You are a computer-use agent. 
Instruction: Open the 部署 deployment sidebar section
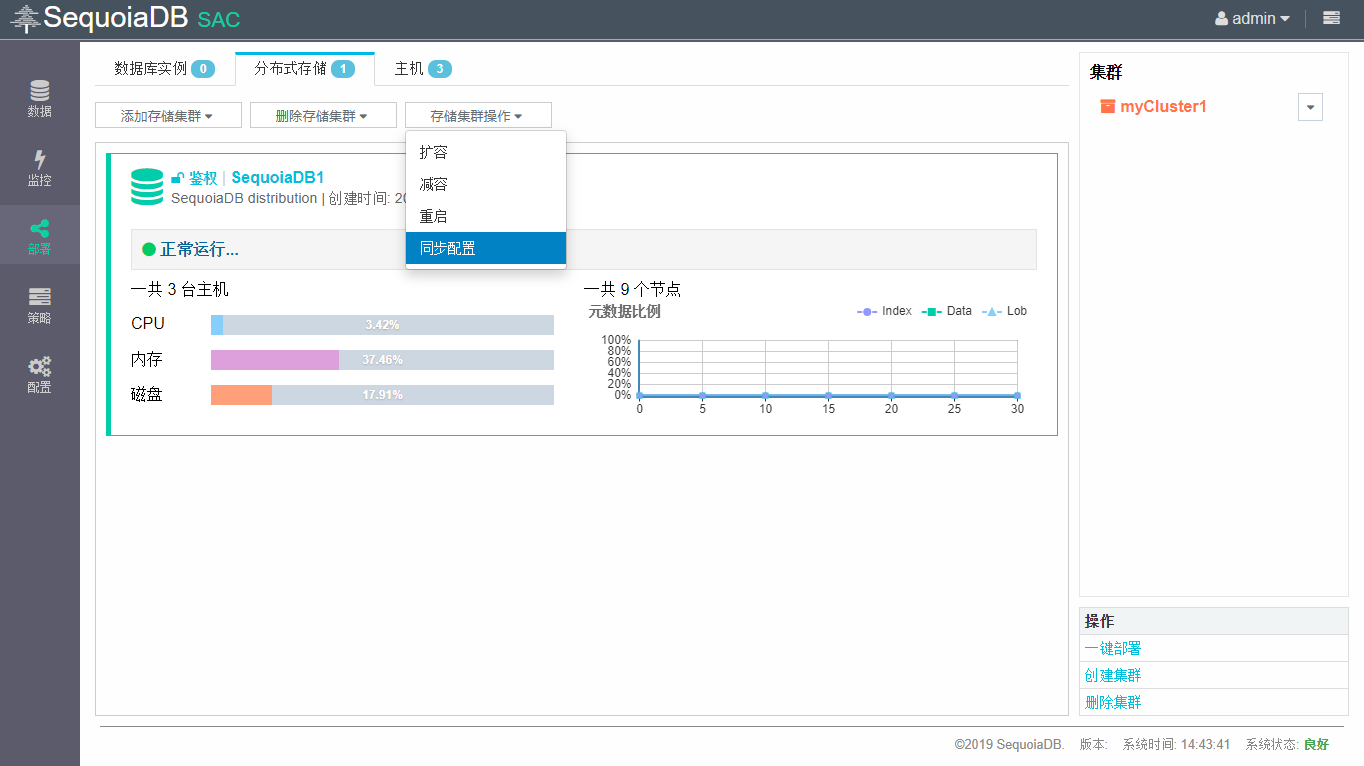39,236
